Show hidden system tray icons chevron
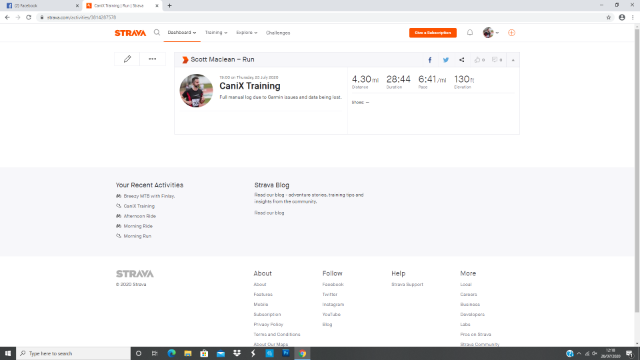 [x=579, y=353]
